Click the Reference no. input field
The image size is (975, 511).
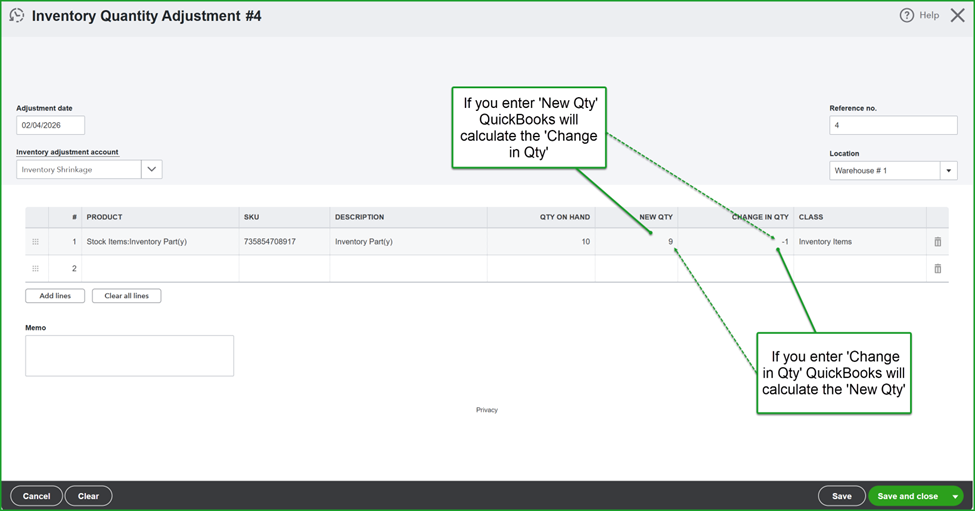click(892, 125)
